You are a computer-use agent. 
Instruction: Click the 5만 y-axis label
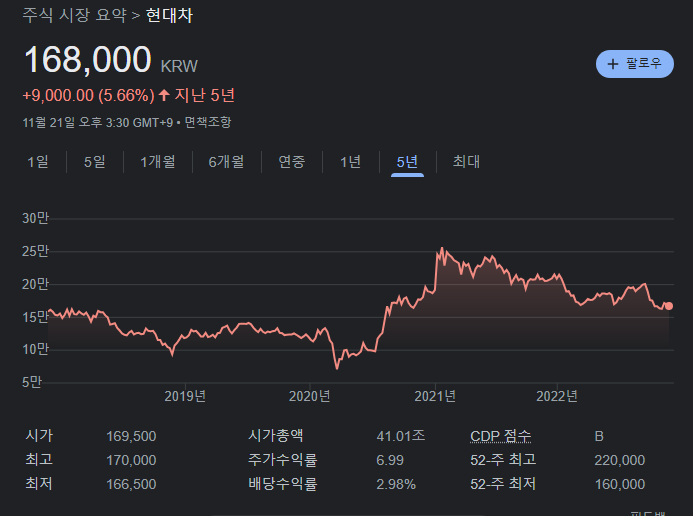coord(32,382)
